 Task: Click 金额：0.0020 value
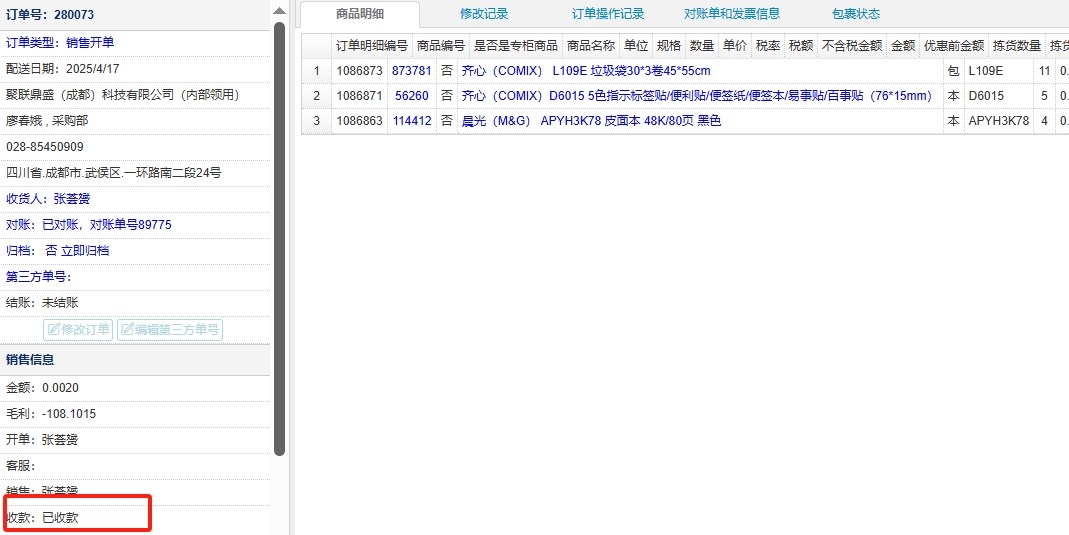pos(42,388)
